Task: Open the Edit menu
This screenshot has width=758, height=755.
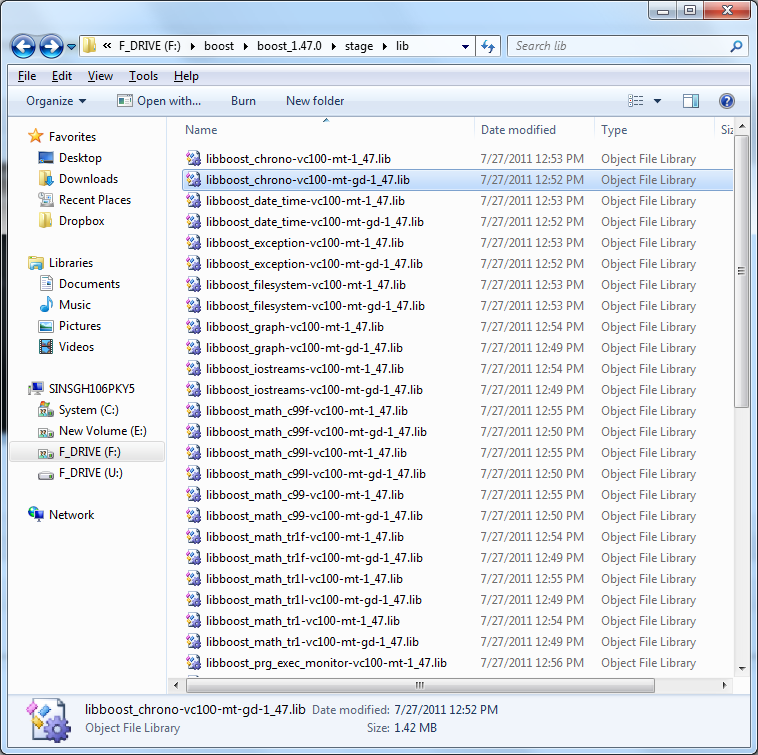Action: 61,76
